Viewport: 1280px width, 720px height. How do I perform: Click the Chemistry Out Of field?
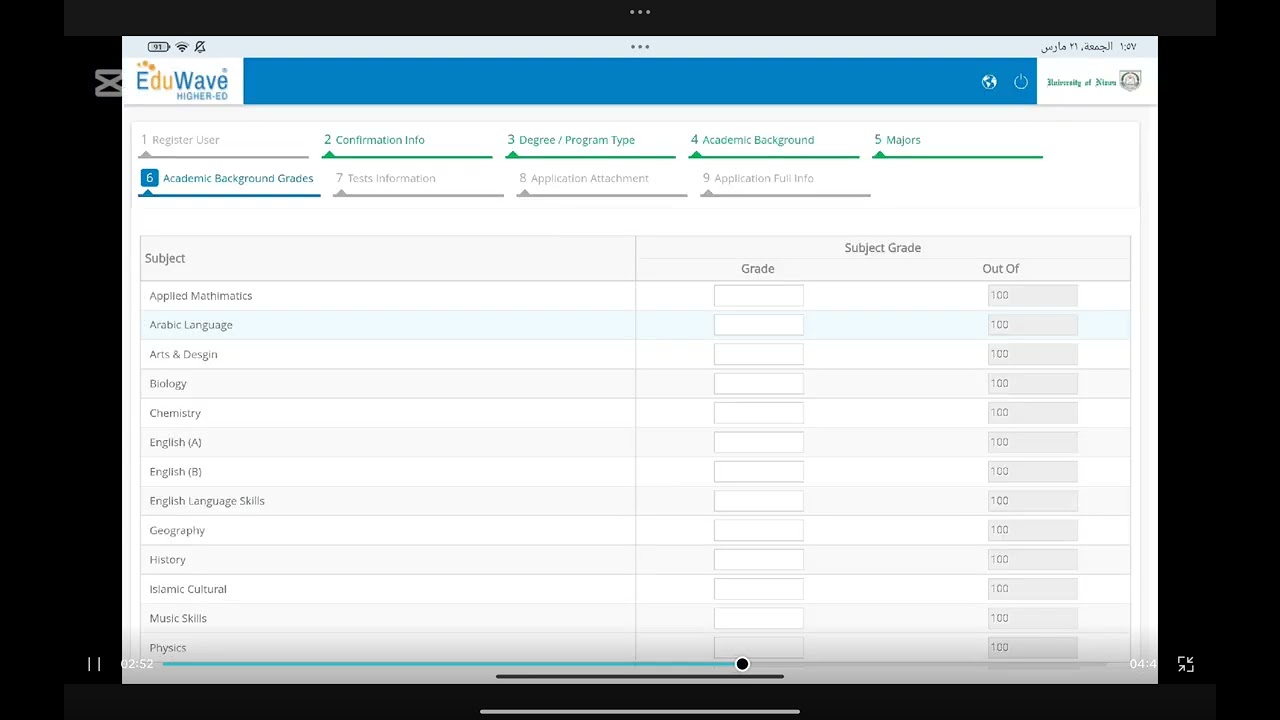[x=1033, y=412]
